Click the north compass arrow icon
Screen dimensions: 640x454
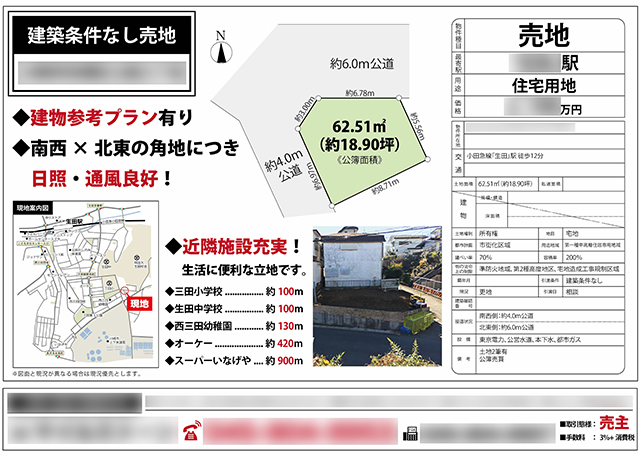(220, 41)
